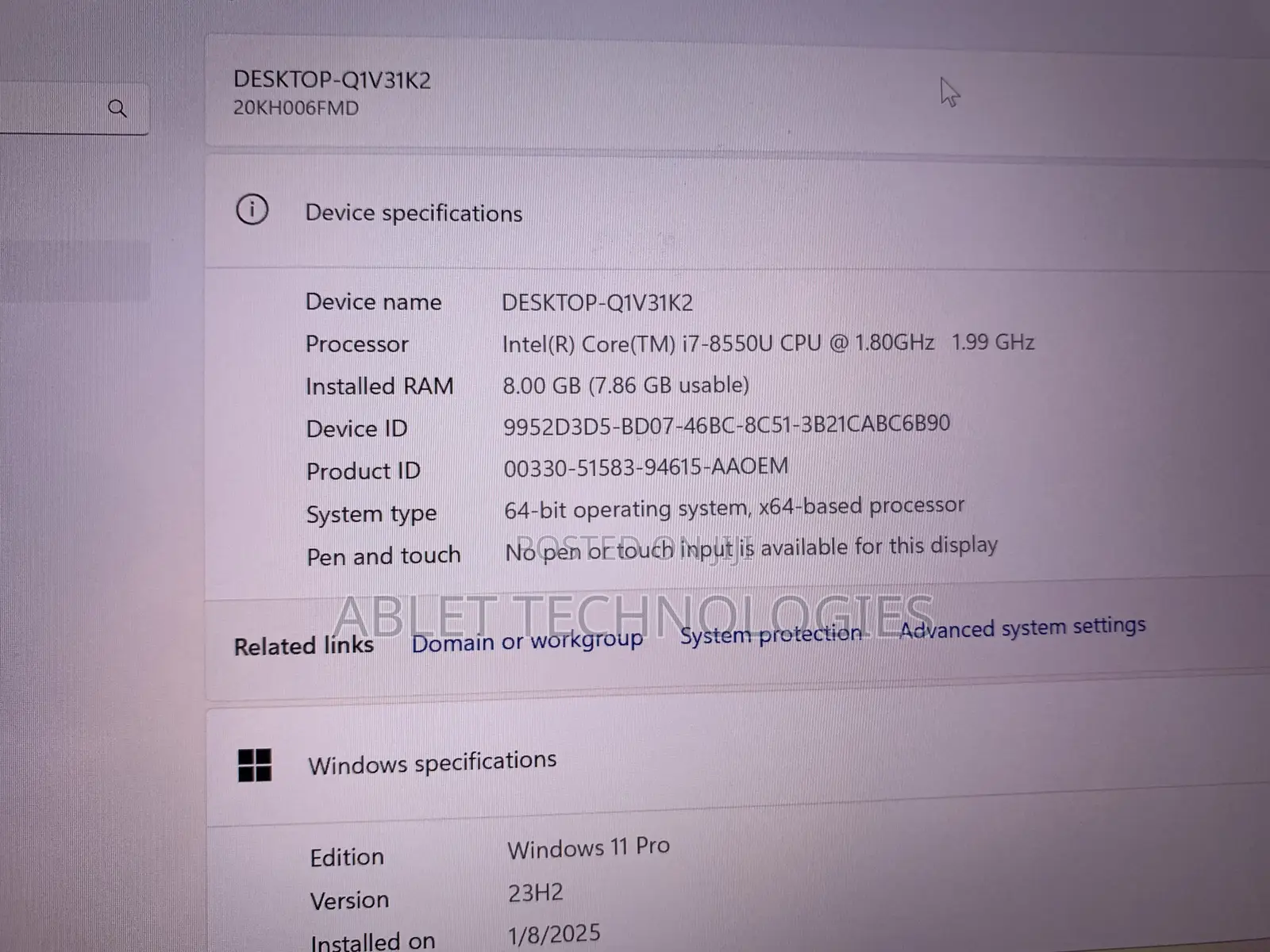Select model number 20KH006FMD

coord(296,108)
